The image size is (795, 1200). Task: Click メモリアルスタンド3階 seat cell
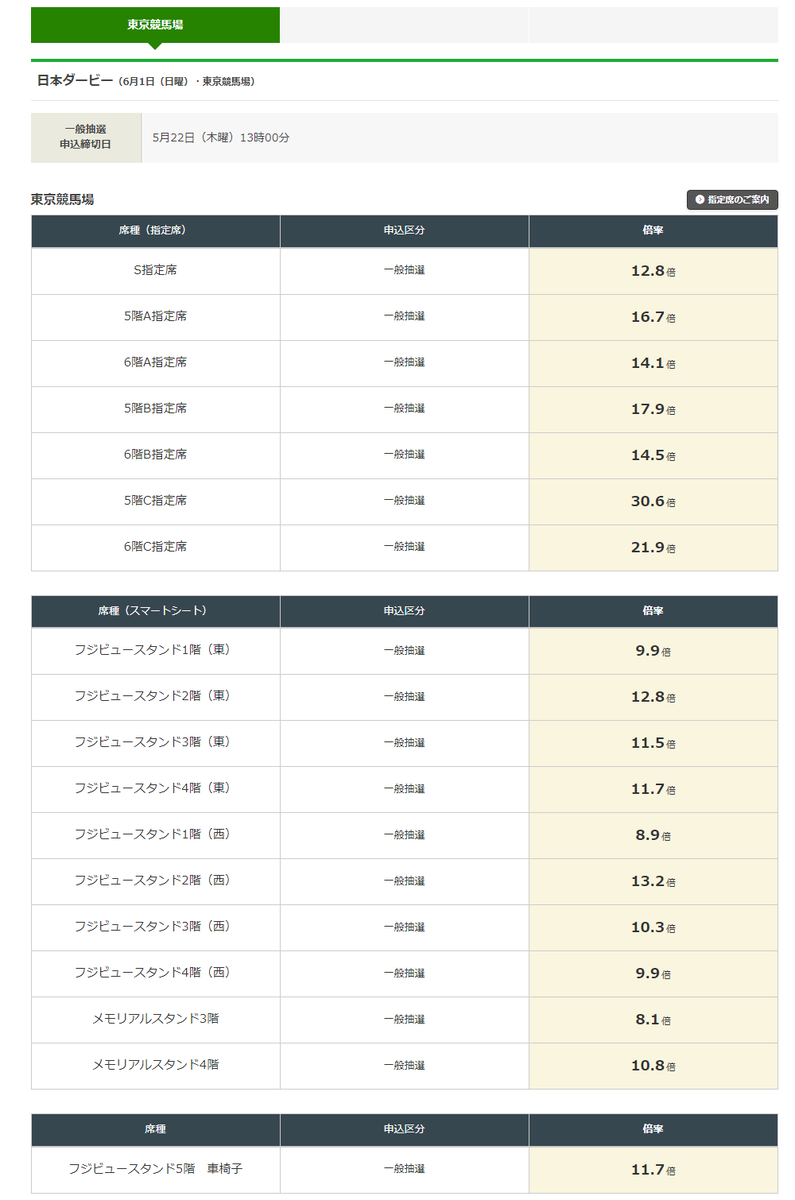[x=155, y=1019]
